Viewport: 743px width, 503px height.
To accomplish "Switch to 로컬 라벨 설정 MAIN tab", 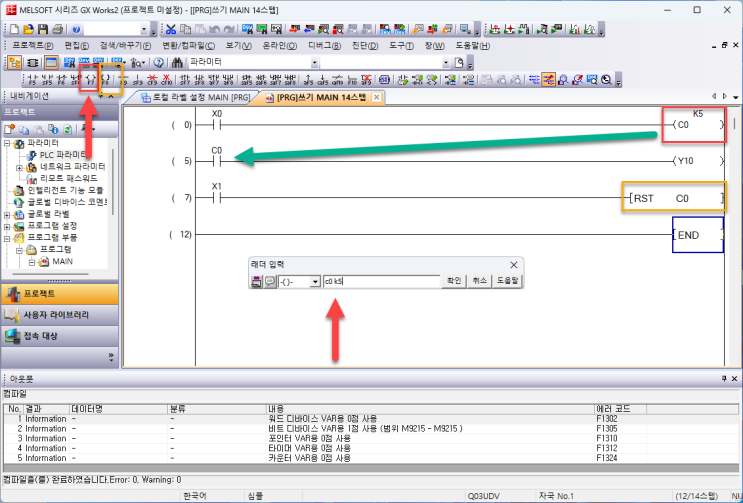I will click(196, 98).
